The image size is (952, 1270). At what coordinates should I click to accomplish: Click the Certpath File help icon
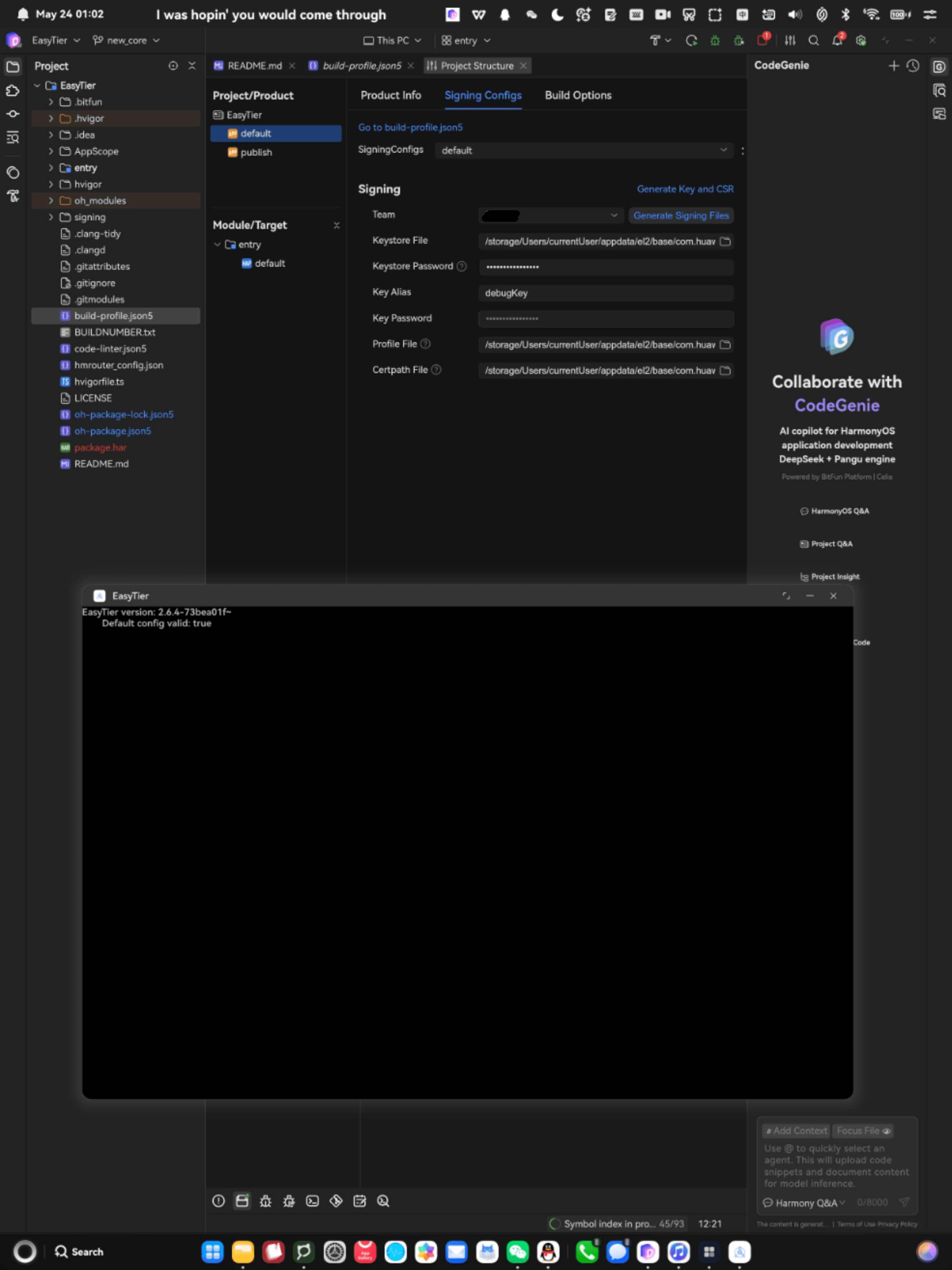coord(436,369)
